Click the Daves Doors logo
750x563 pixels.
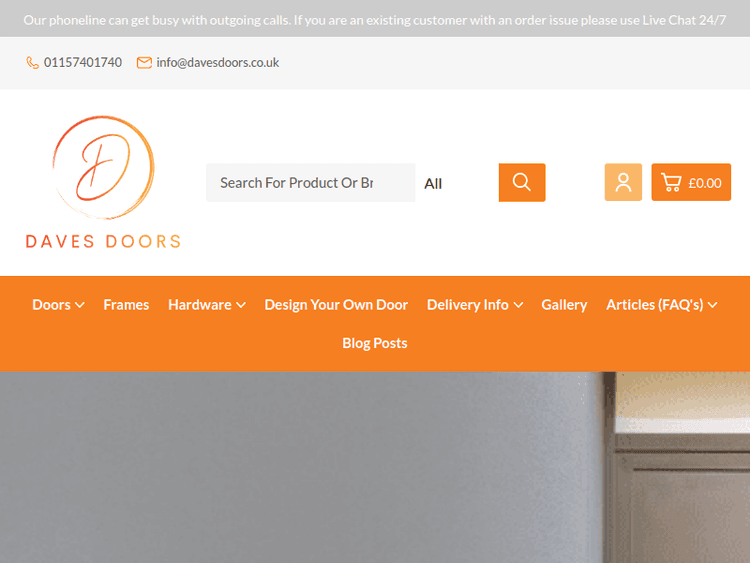point(103,182)
